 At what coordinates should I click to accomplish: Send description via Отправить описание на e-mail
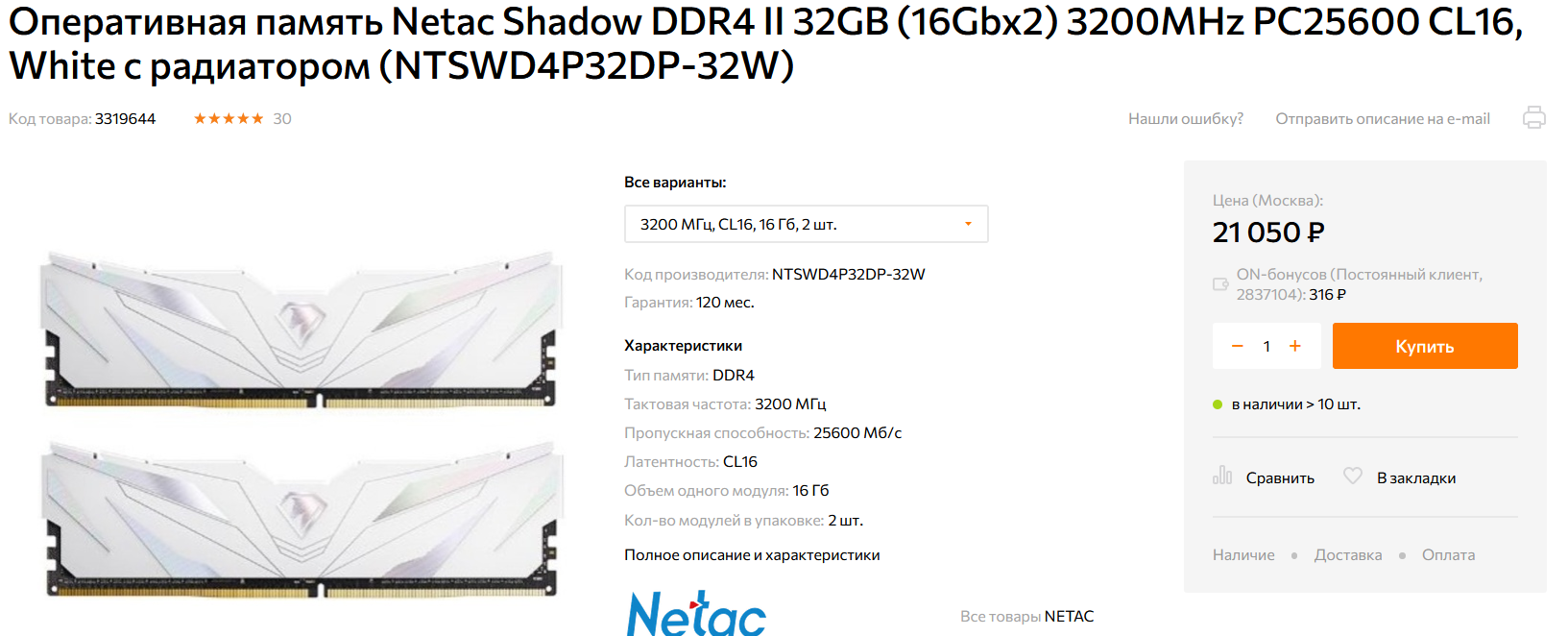(x=1383, y=118)
